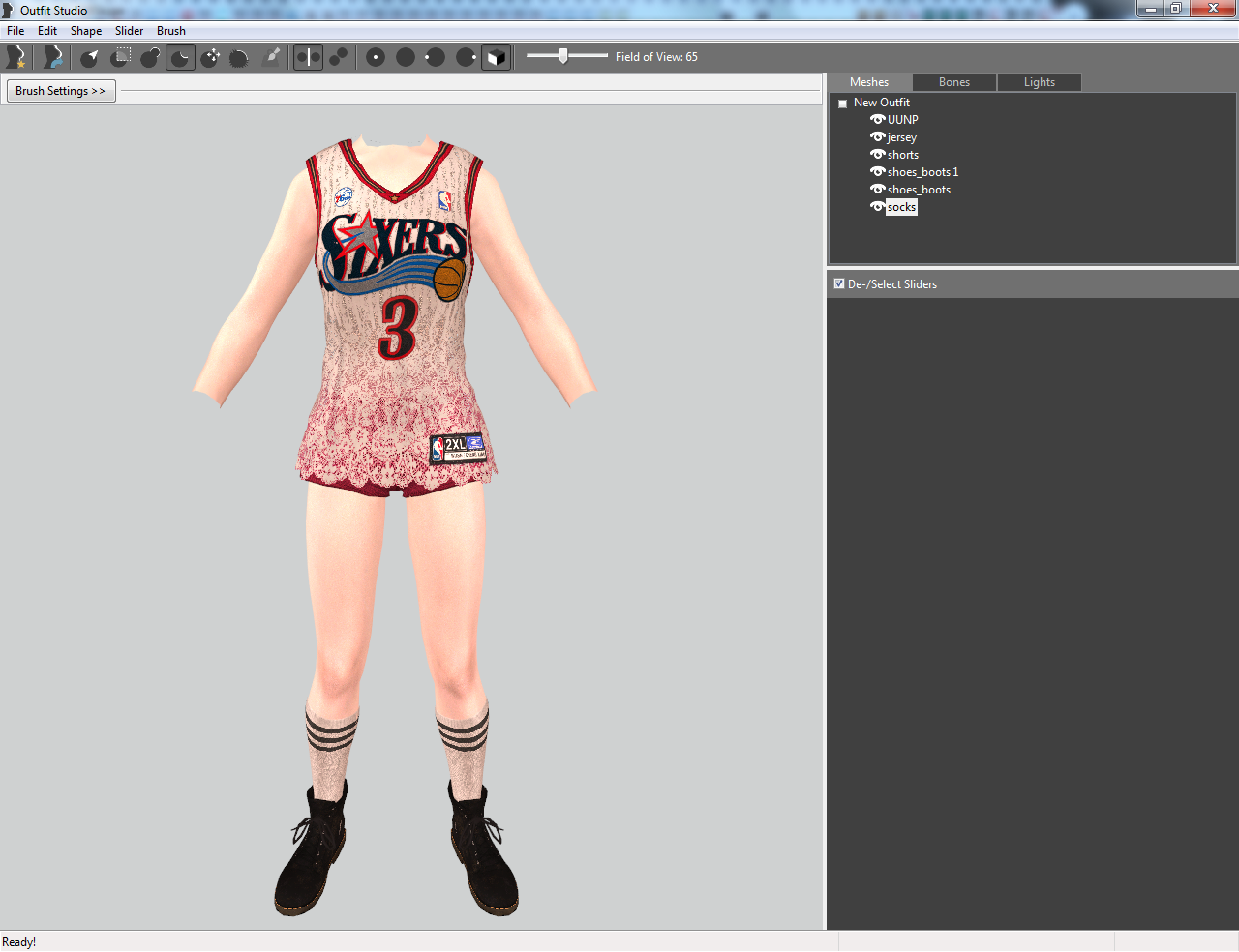
Task: Switch to the Meshes tab
Action: (869, 82)
